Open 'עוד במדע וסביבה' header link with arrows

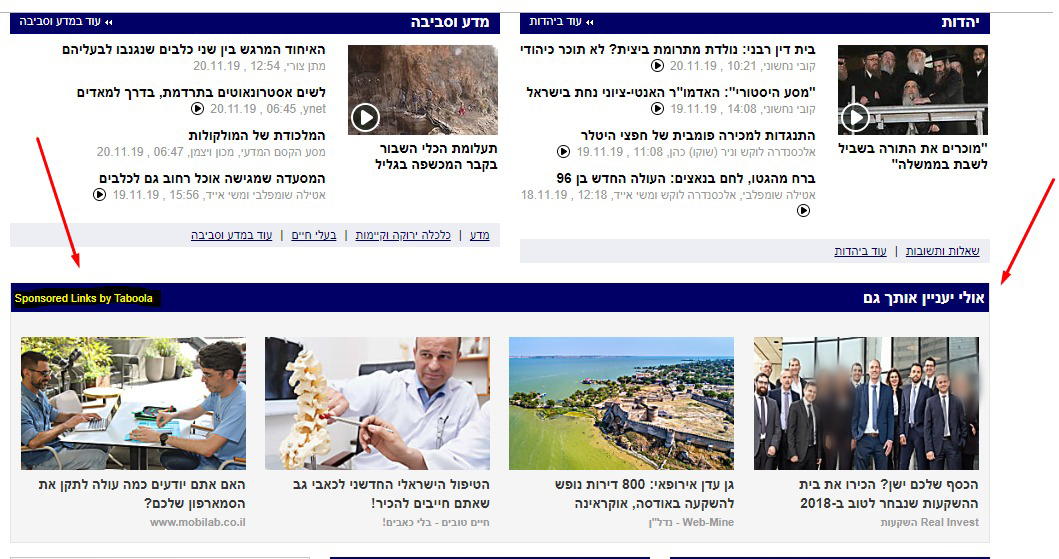click(66, 22)
